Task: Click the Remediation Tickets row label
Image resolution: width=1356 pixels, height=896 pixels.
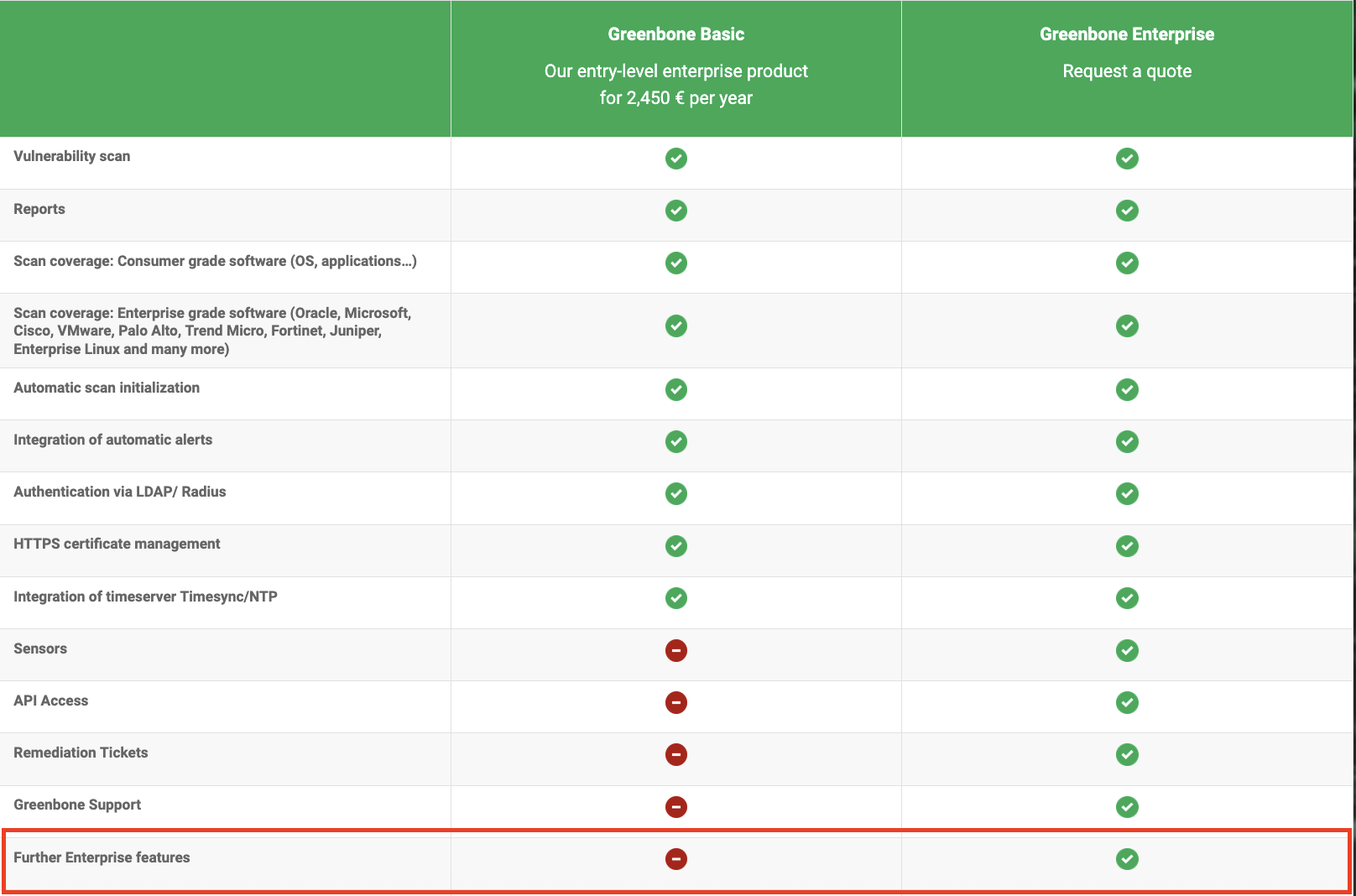Action: 81,753
